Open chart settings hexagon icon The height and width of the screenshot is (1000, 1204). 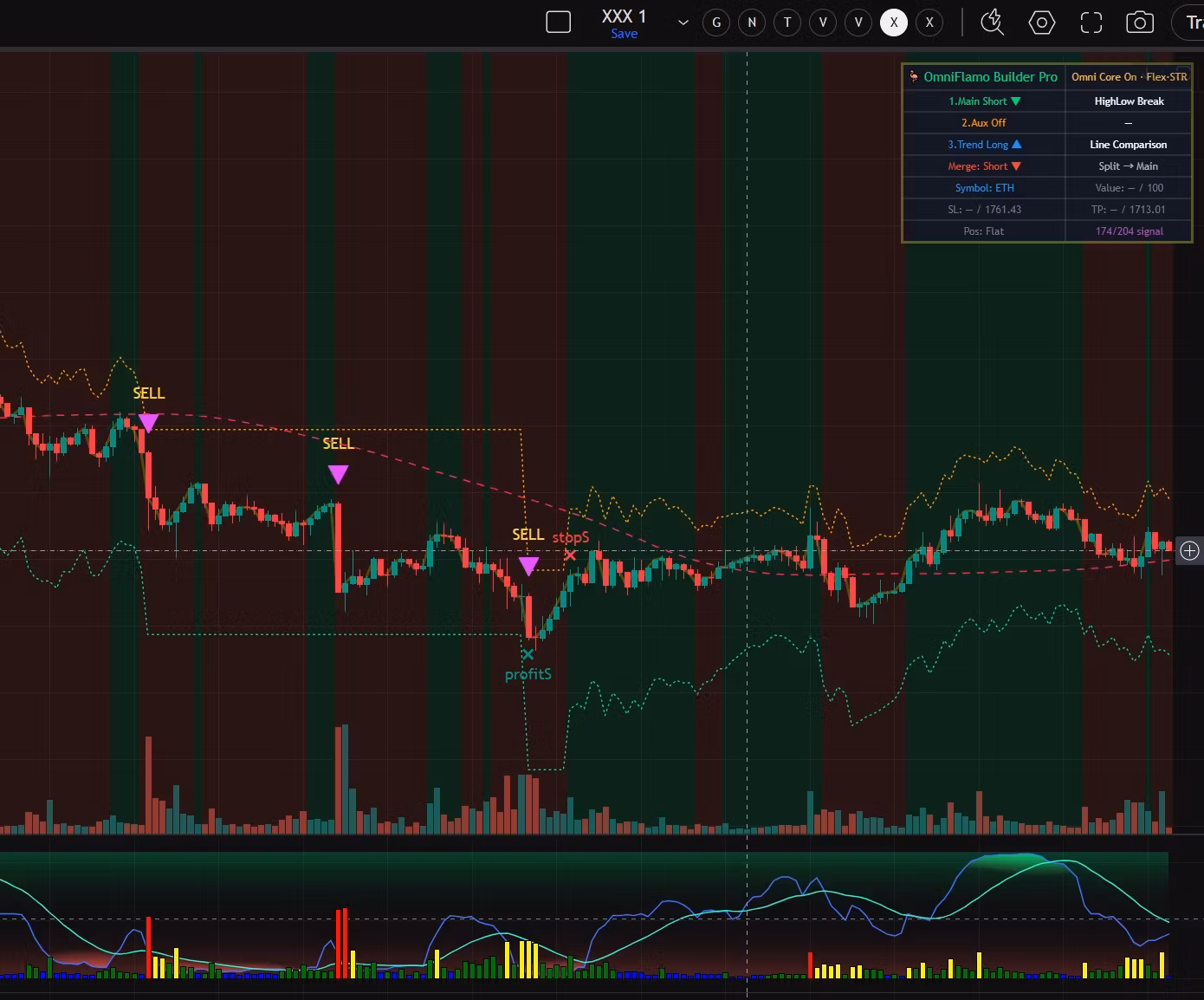pos(1042,23)
